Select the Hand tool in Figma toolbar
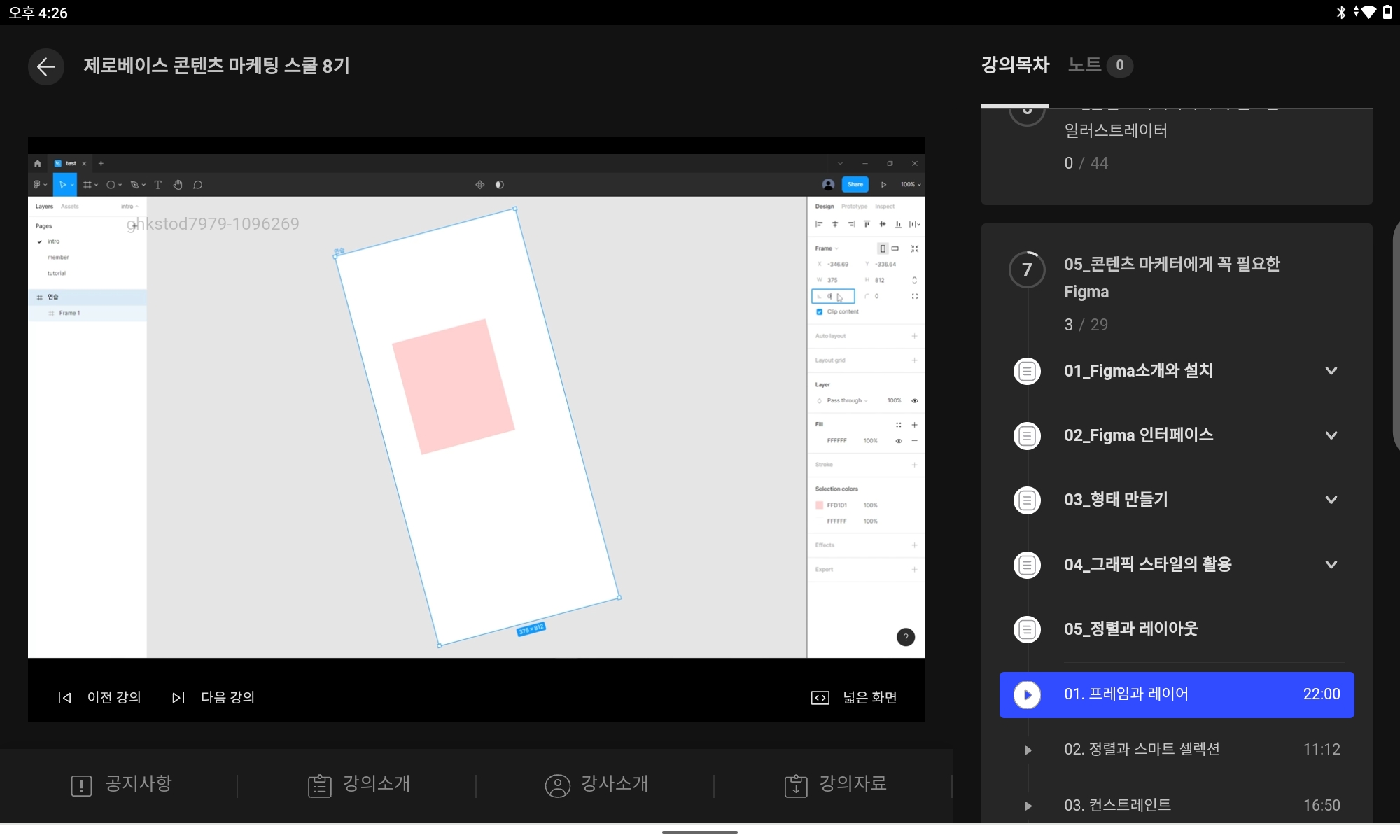The height and width of the screenshot is (840, 1400). pyautogui.click(x=178, y=185)
